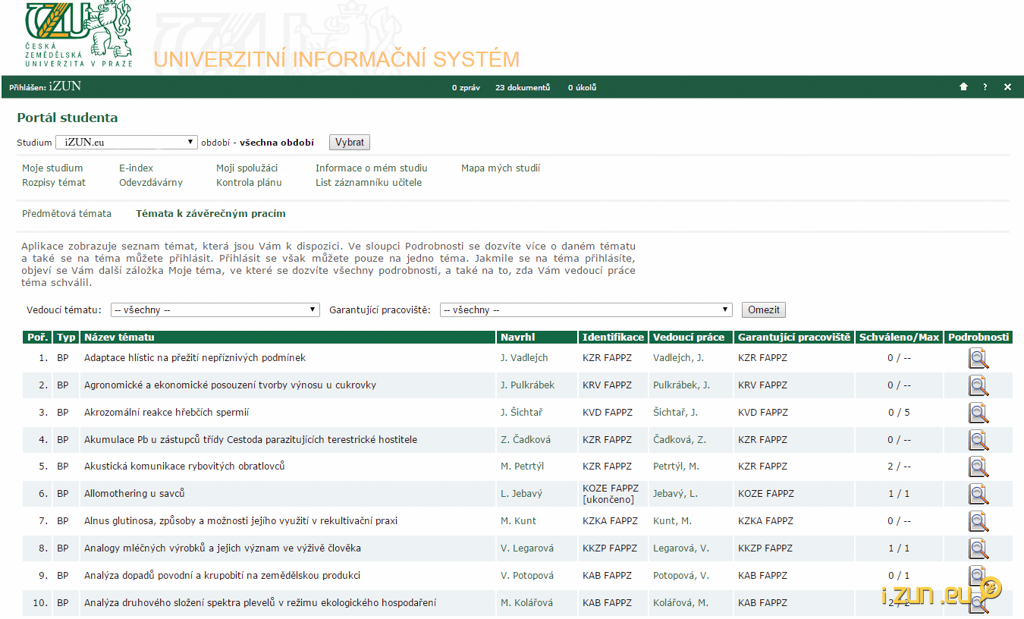Viewport: 1024px width, 619px height.
Task: Open the E-index link
Action: click(x=136, y=168)
